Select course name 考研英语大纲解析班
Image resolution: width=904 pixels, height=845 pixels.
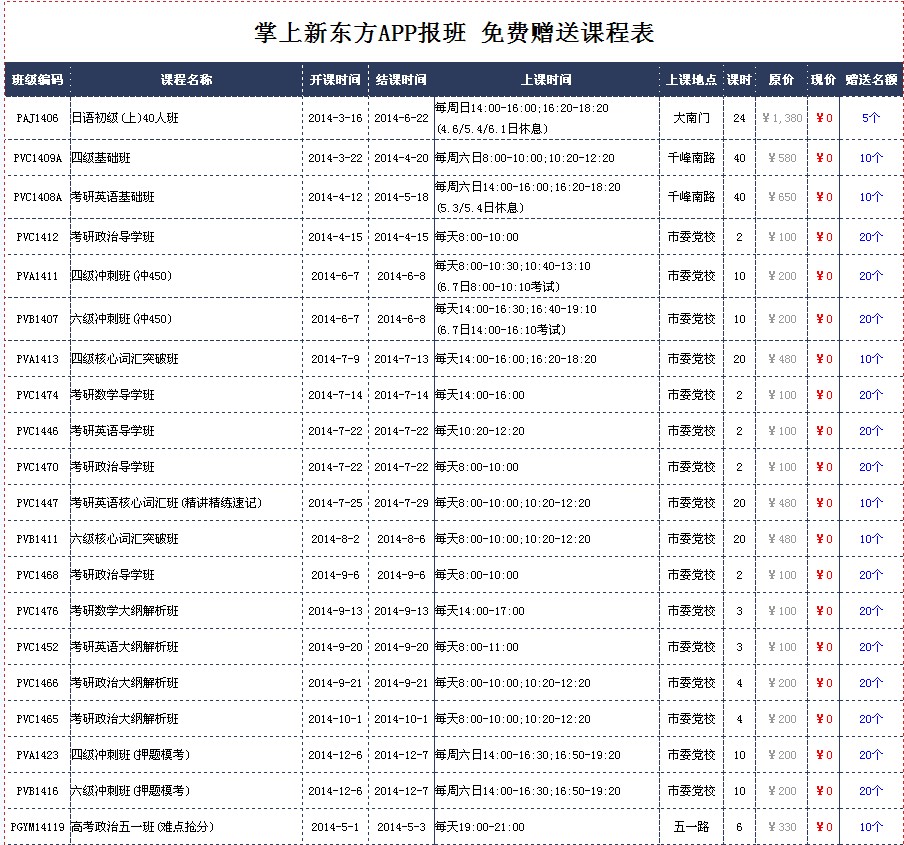(125, 647)
